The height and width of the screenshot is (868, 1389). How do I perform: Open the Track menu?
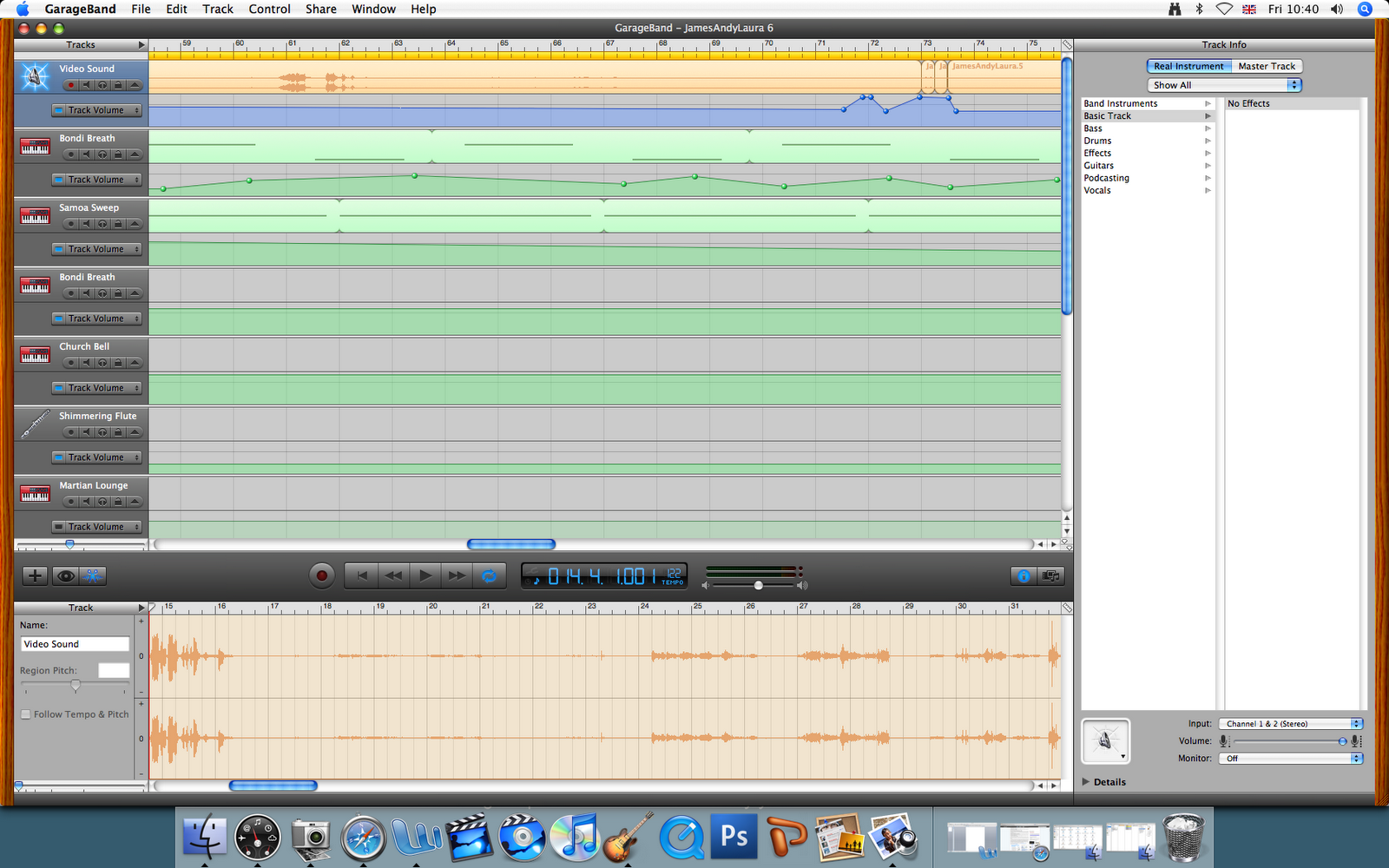[218, 9]
